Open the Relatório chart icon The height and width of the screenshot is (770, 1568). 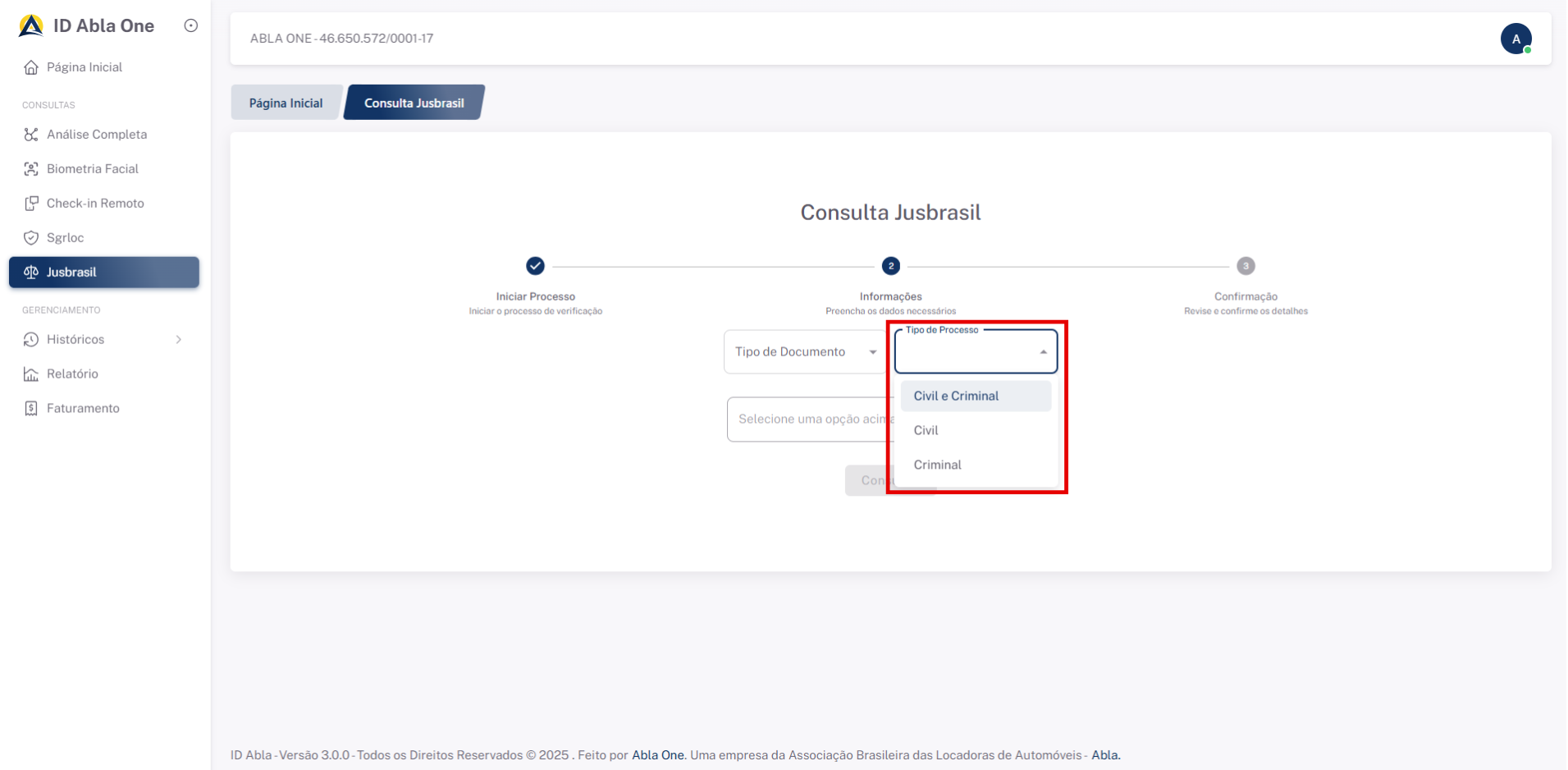coord(31,374)
